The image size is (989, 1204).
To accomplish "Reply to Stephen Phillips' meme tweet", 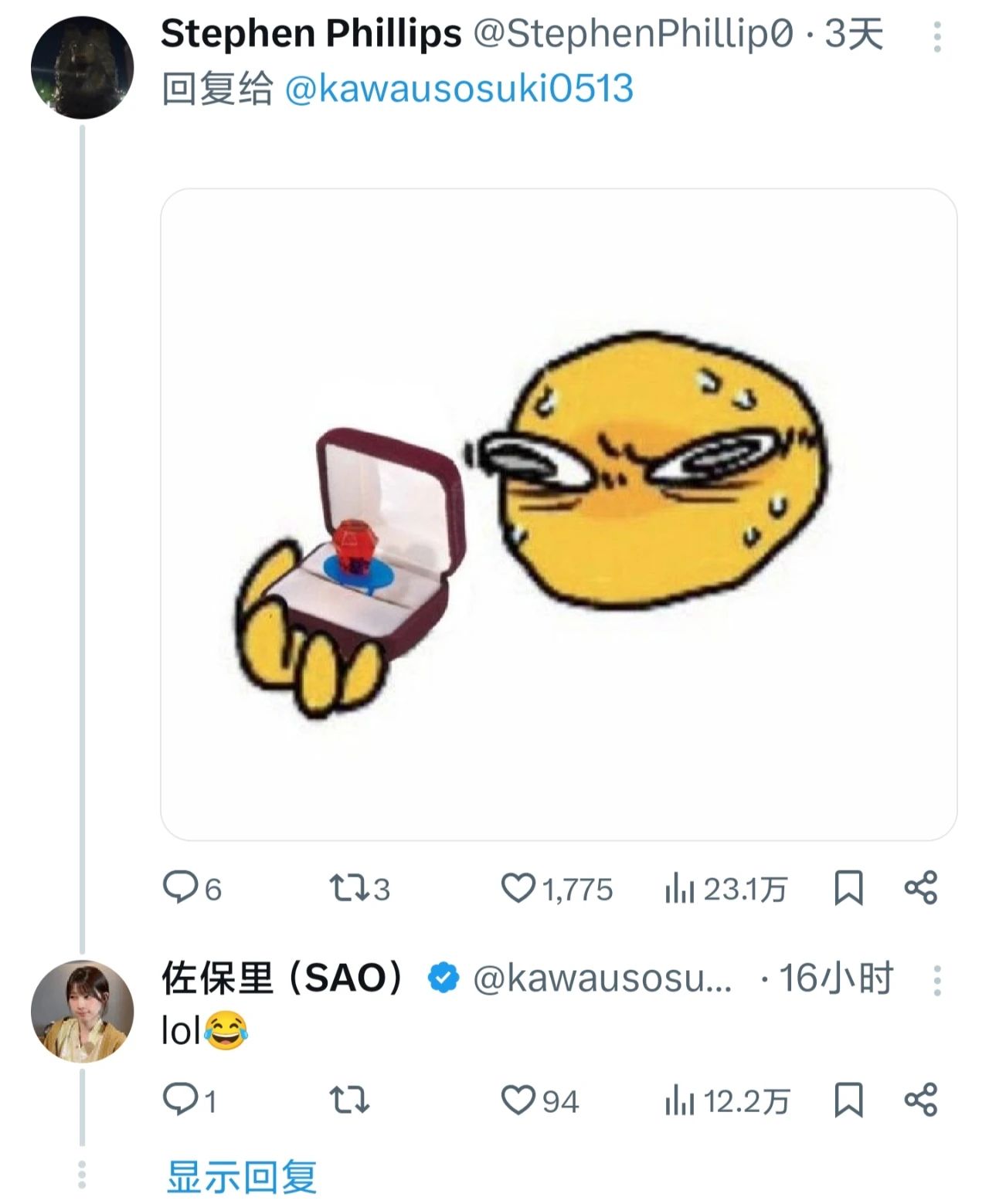I will tap(180, 887).
